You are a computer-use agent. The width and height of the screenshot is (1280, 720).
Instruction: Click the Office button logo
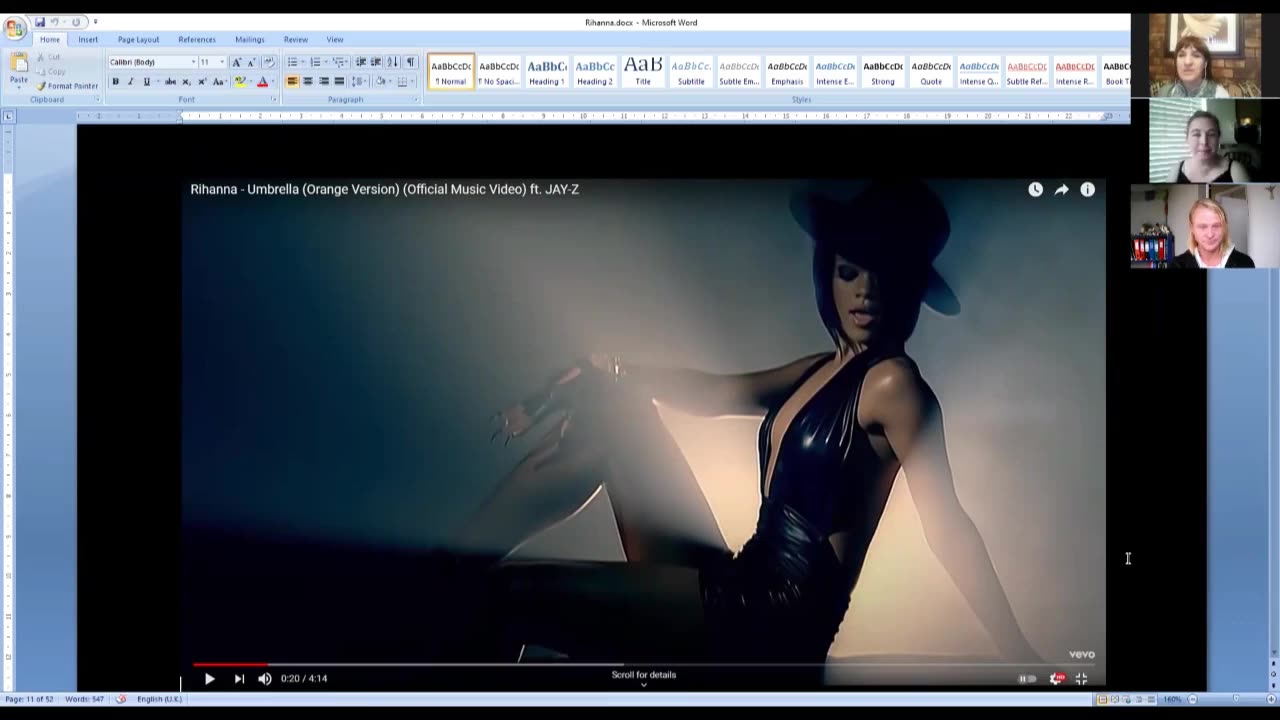(14, 28)
